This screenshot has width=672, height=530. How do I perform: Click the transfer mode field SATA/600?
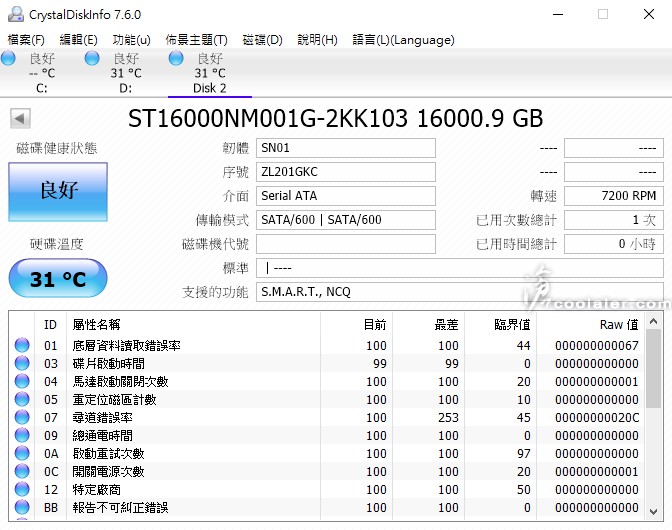(x=346, y=220)
